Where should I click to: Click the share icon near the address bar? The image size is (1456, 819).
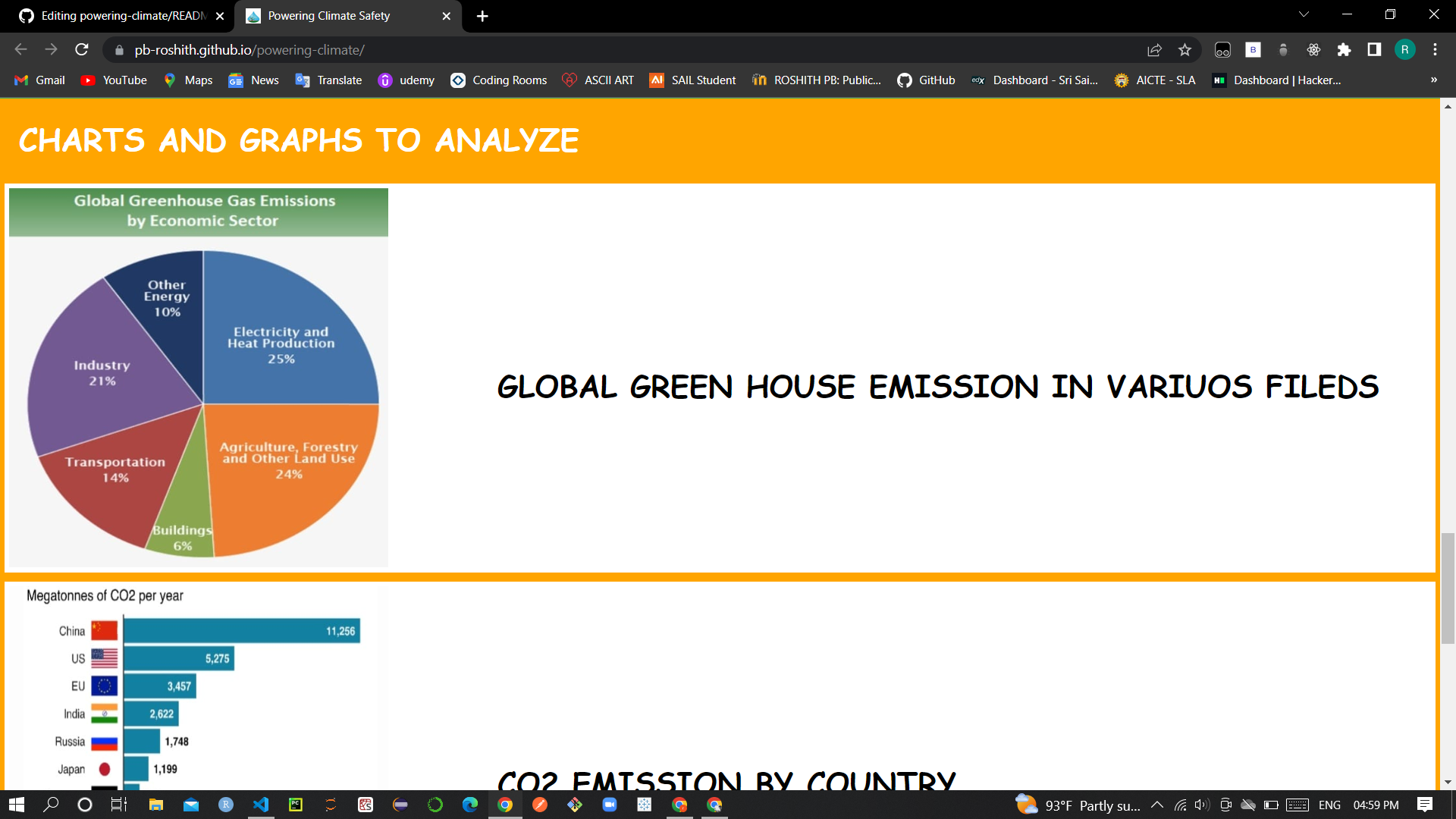tap(1154, 50)
